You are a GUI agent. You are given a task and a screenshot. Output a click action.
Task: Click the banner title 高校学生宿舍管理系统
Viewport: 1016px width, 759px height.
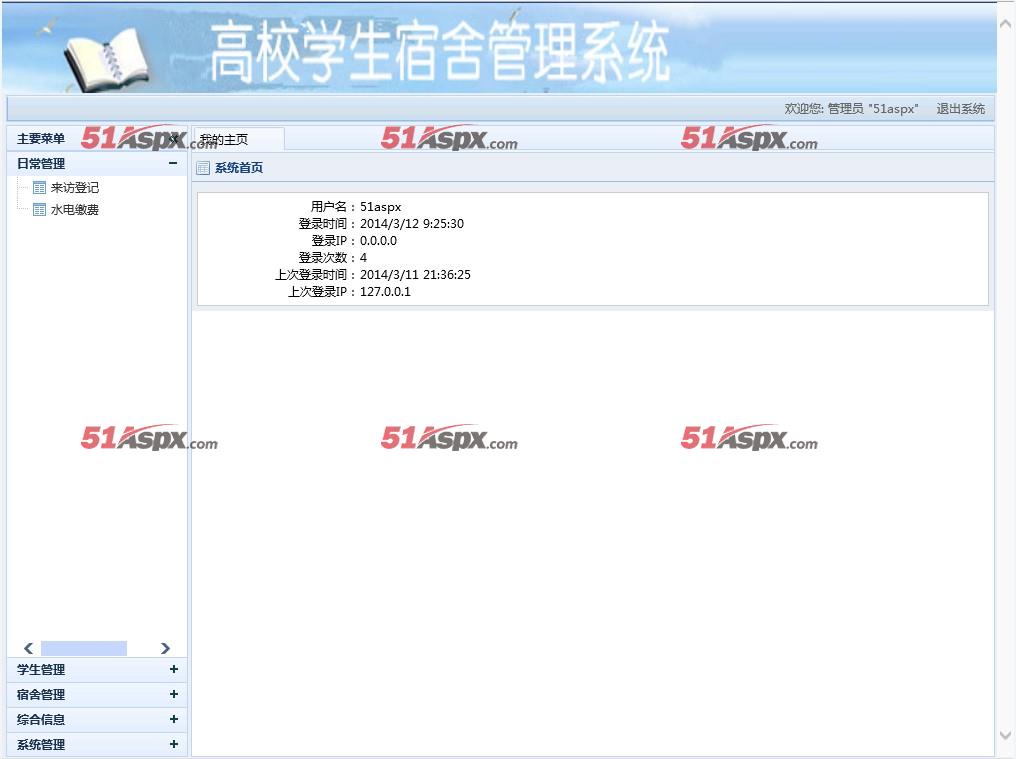tap(439, 52)
